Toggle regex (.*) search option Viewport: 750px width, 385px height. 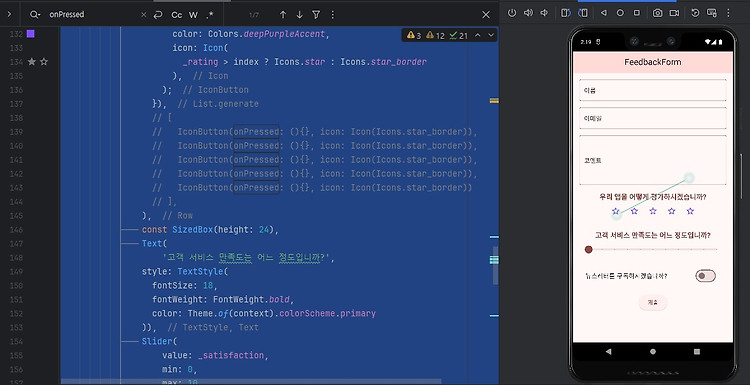tap(210, 15)
